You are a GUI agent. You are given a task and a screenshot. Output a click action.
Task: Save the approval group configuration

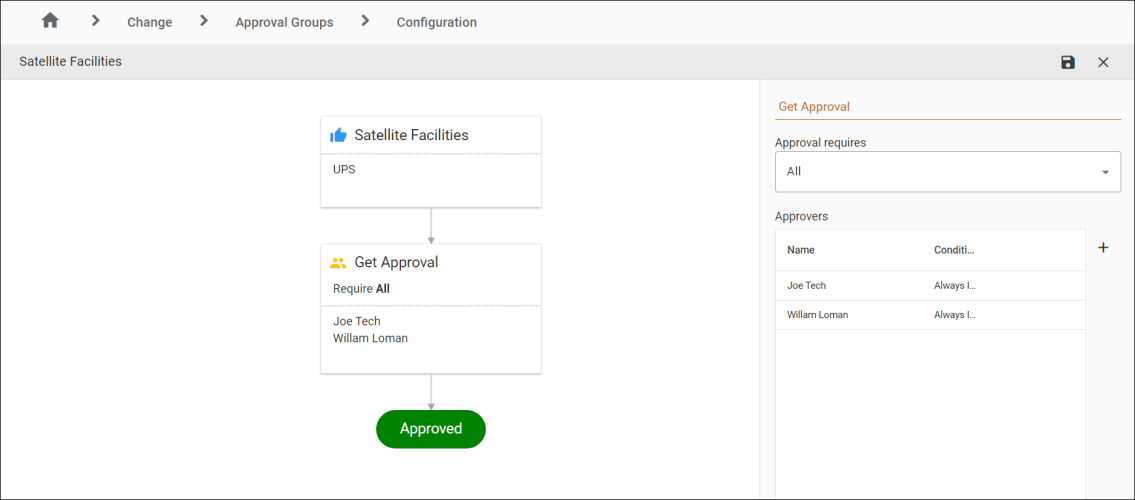click(1068, 62)
